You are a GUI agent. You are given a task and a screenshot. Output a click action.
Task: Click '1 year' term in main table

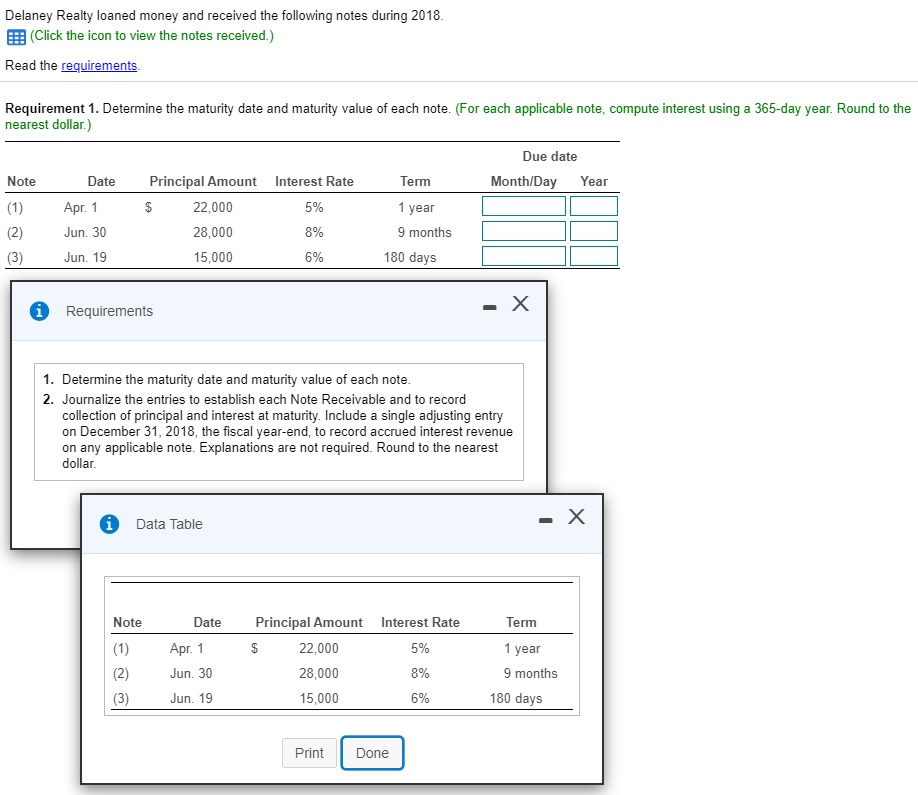[416, 208]
